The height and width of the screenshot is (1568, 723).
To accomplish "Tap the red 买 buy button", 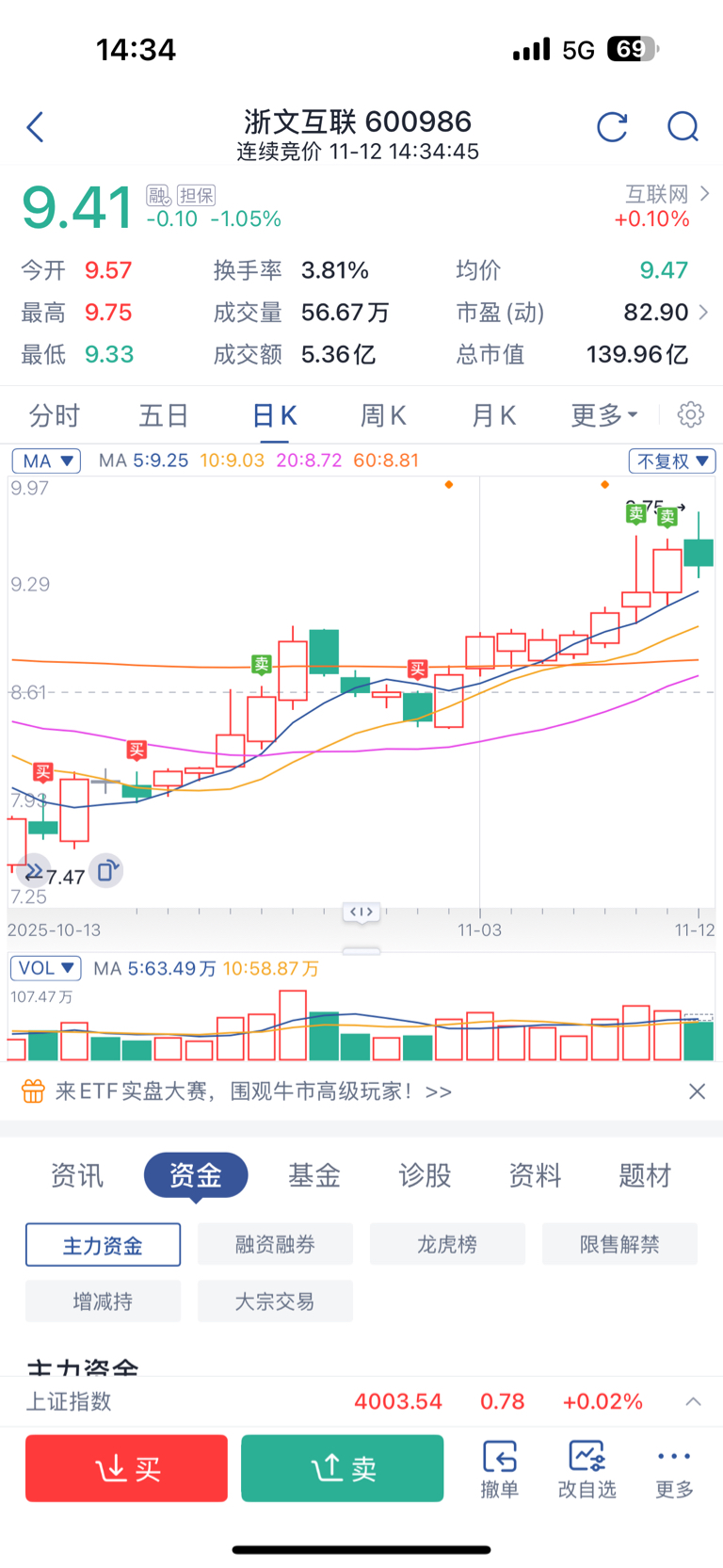I will point(126,1468).
